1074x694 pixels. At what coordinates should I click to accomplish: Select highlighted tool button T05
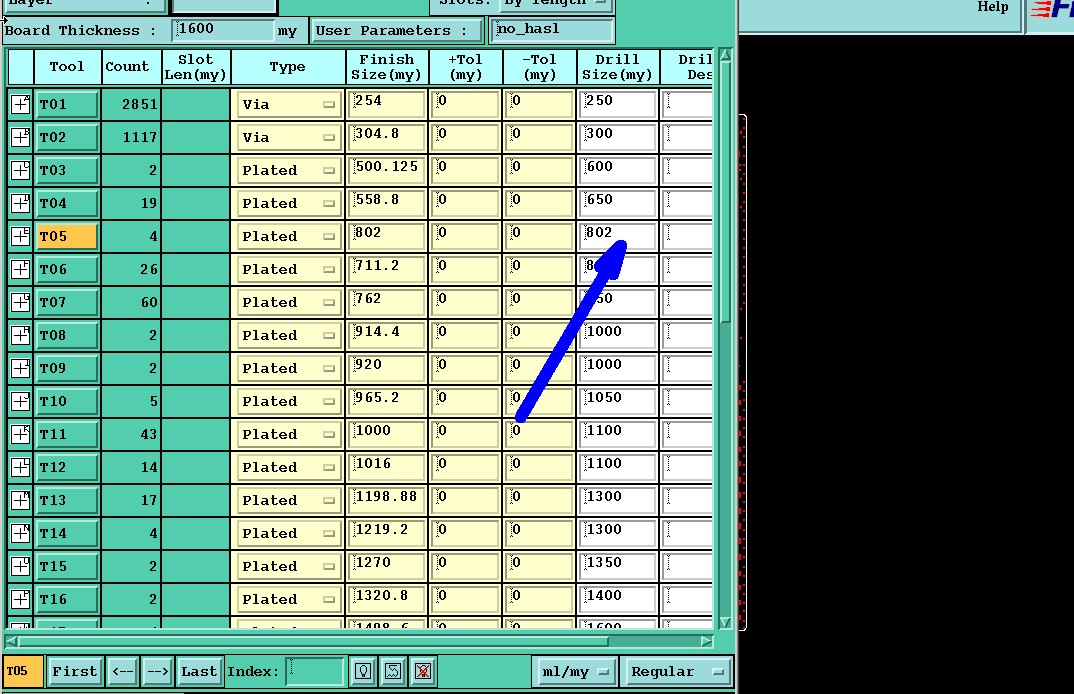tap(66, 236)
